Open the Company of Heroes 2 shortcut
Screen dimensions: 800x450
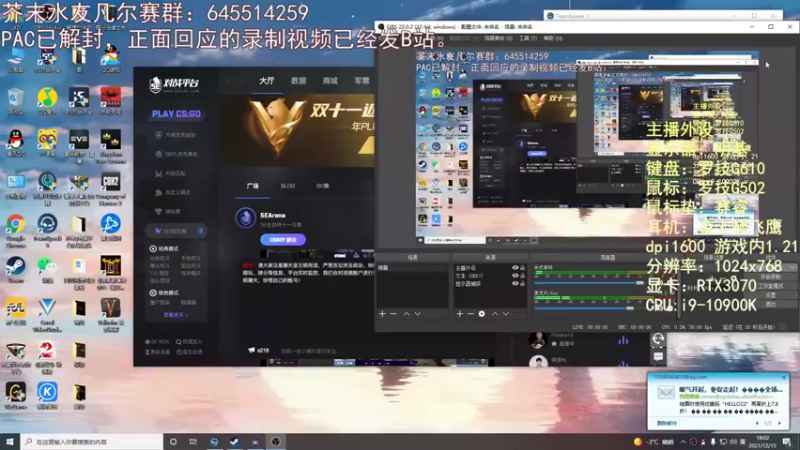click(110, 187)
